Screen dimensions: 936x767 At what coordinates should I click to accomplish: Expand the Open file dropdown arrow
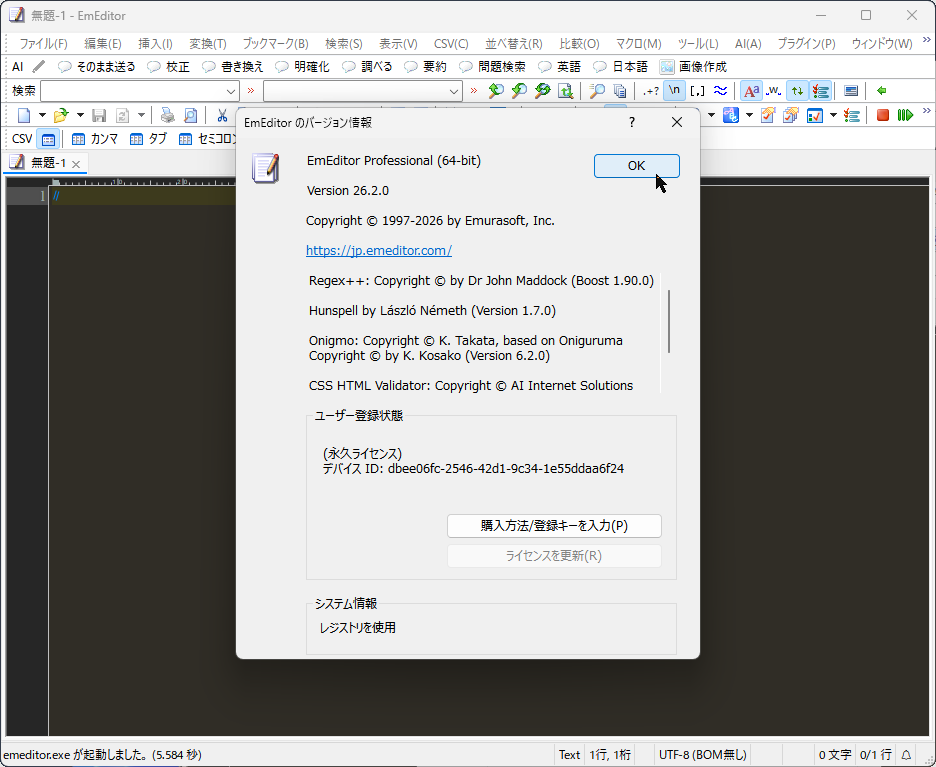click(80, 115)
